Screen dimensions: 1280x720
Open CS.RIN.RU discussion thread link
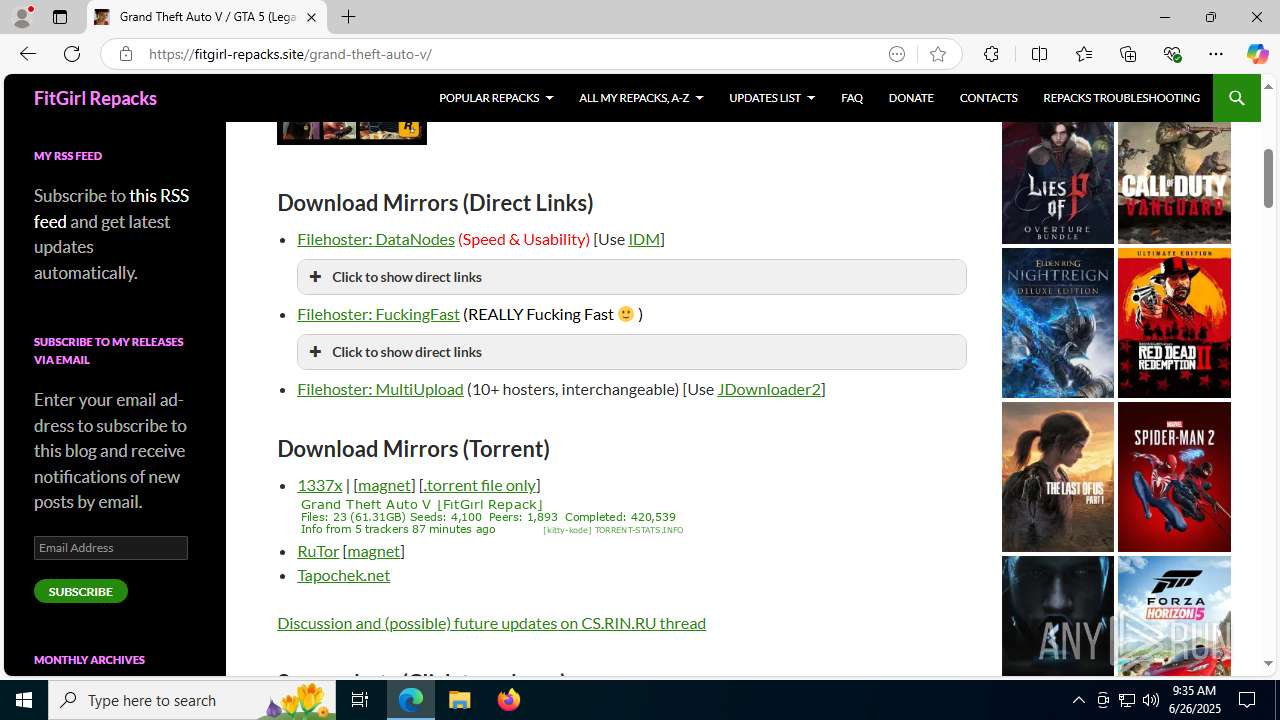click(491, 623)
